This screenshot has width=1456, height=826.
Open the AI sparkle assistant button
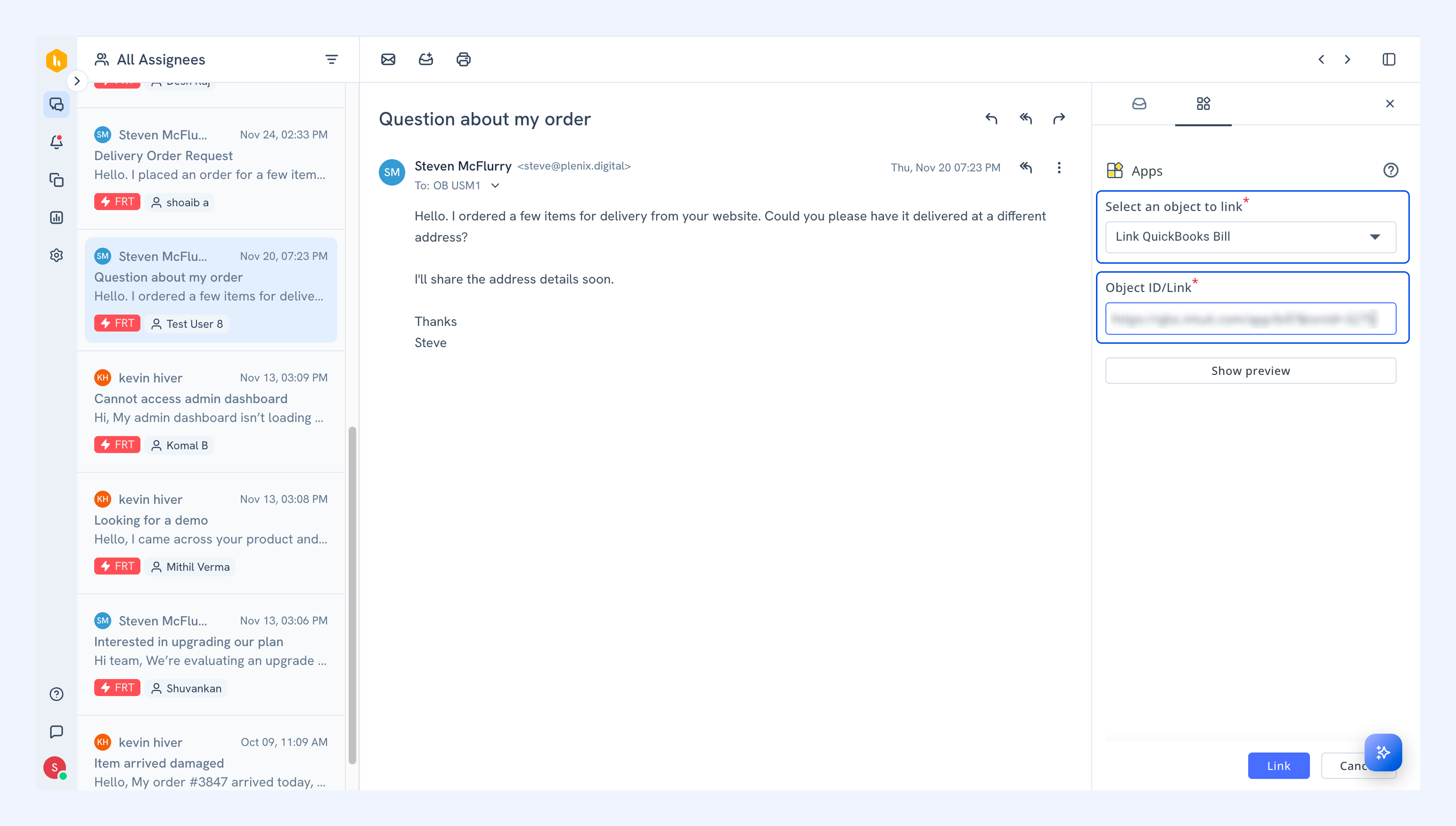pos(1383,752)
